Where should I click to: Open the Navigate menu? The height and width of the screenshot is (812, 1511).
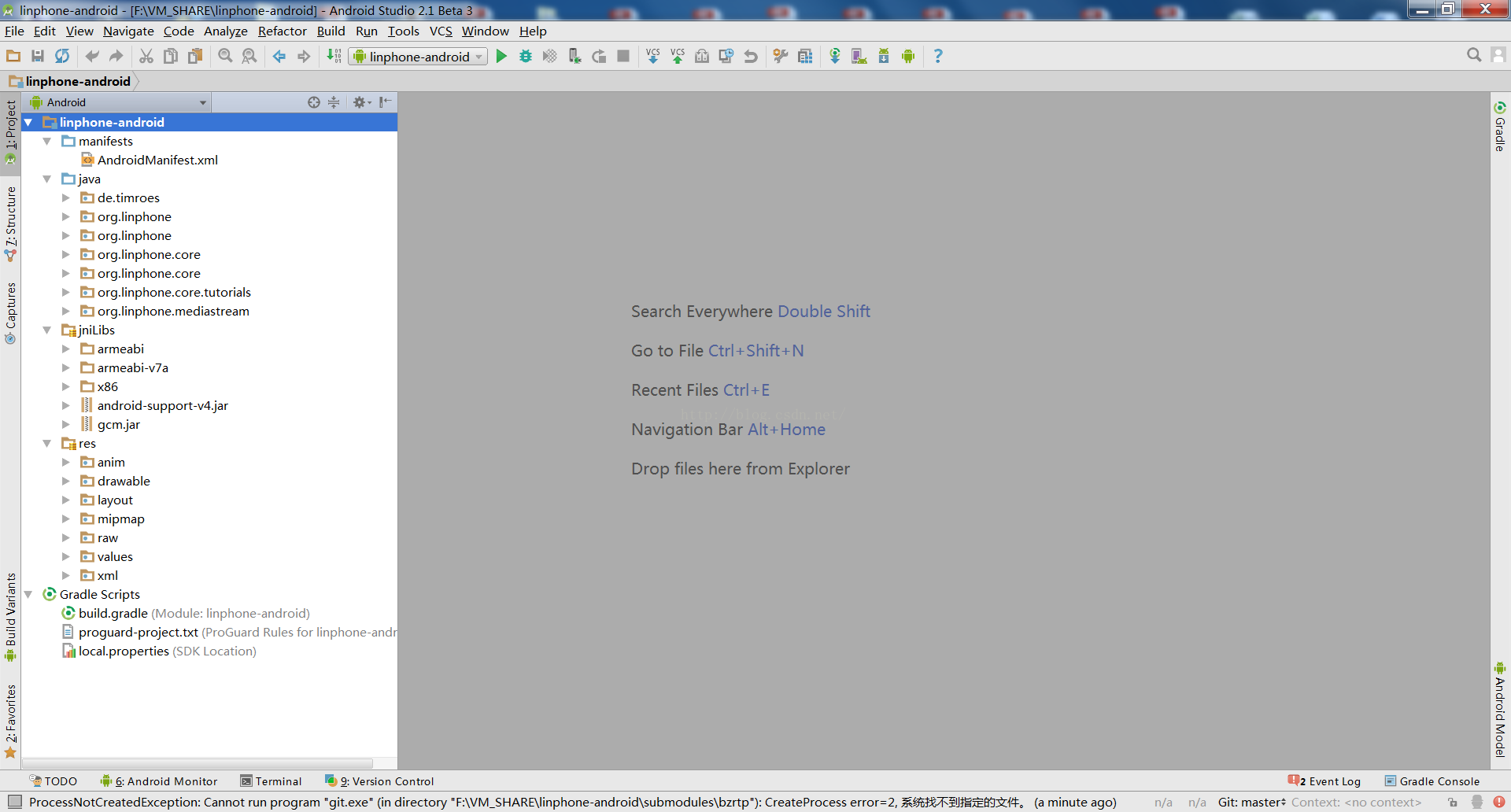point(128,31)
